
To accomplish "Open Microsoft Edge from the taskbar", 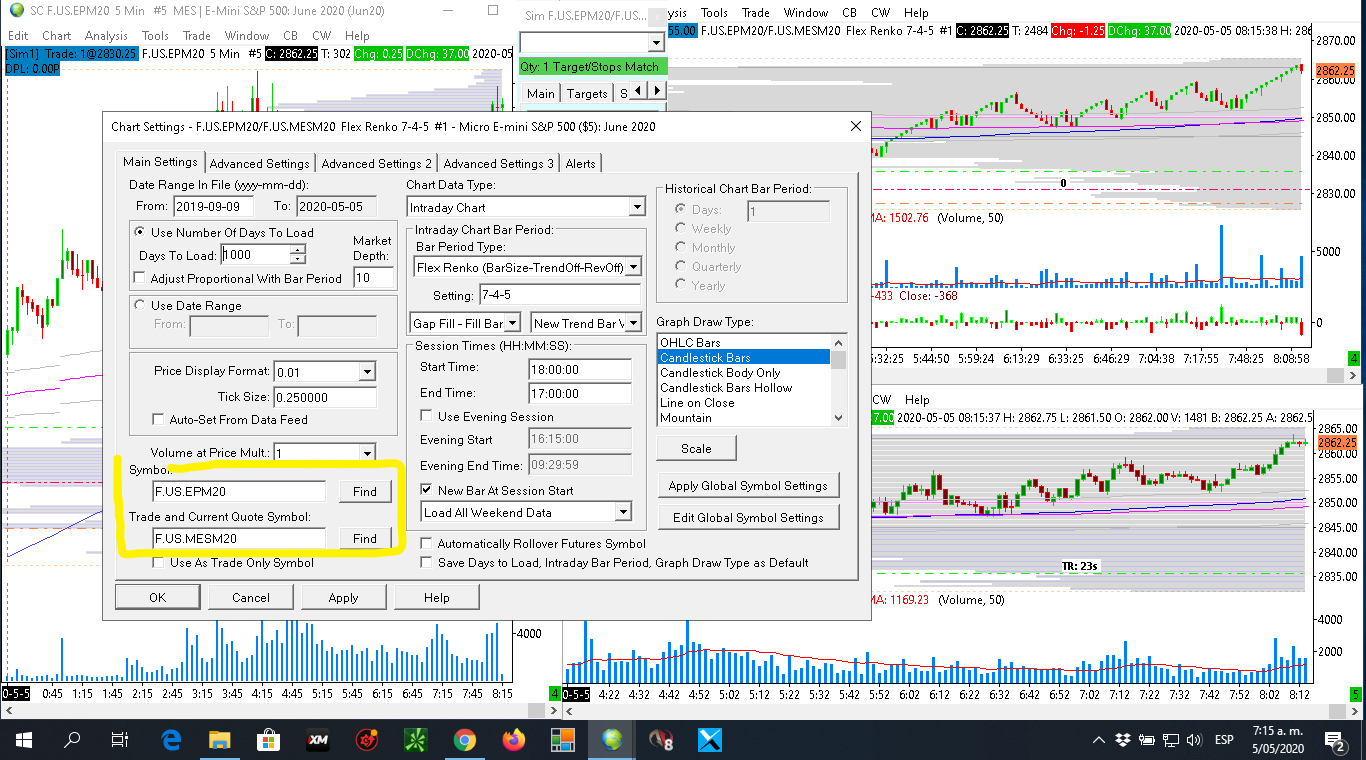I will click(x=171, y=740).
